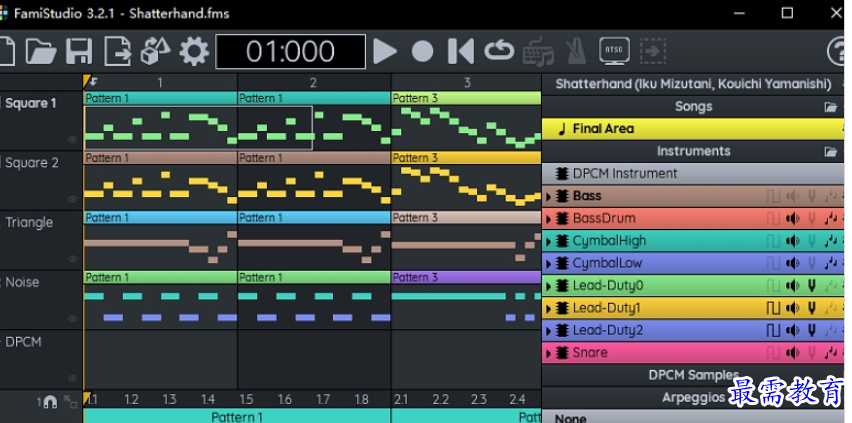Viewport: 852px width, 423px height.
Task: Start playback with the Play button
Action: [x=385, y=52]
